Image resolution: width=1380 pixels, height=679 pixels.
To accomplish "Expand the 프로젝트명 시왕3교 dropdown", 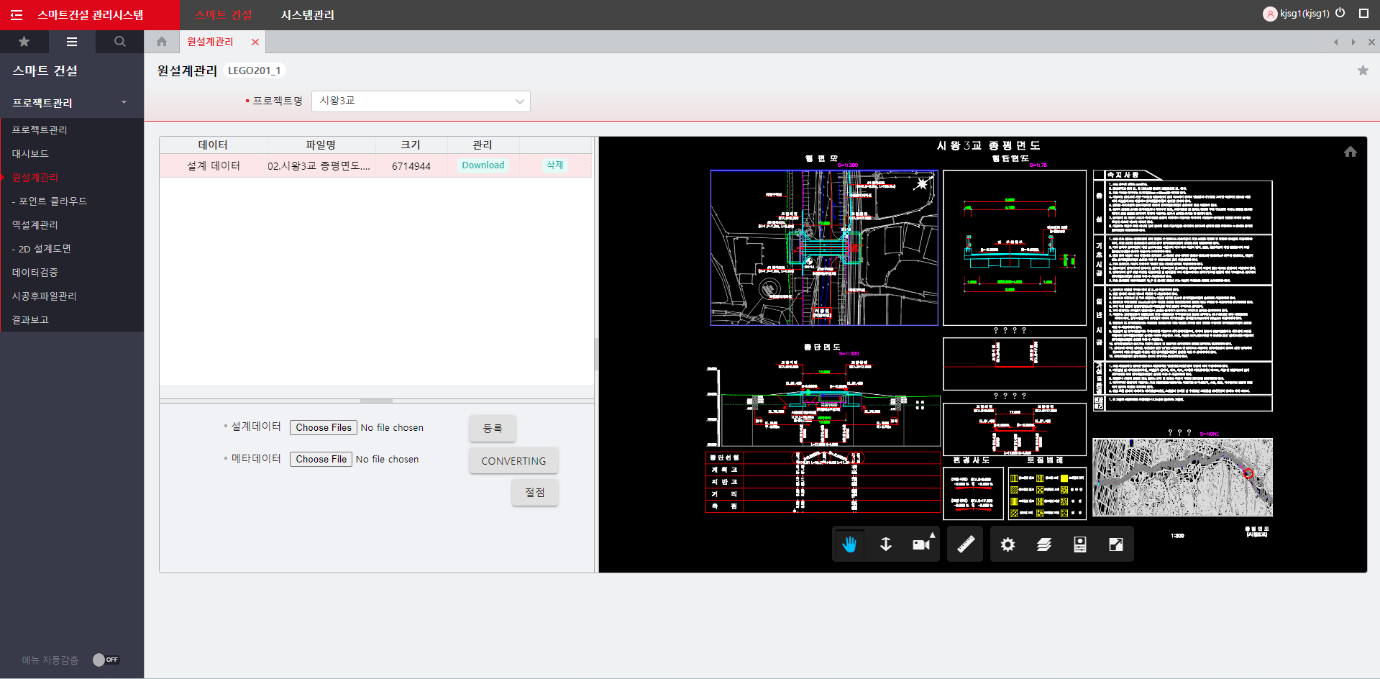I will click(421, 101).
